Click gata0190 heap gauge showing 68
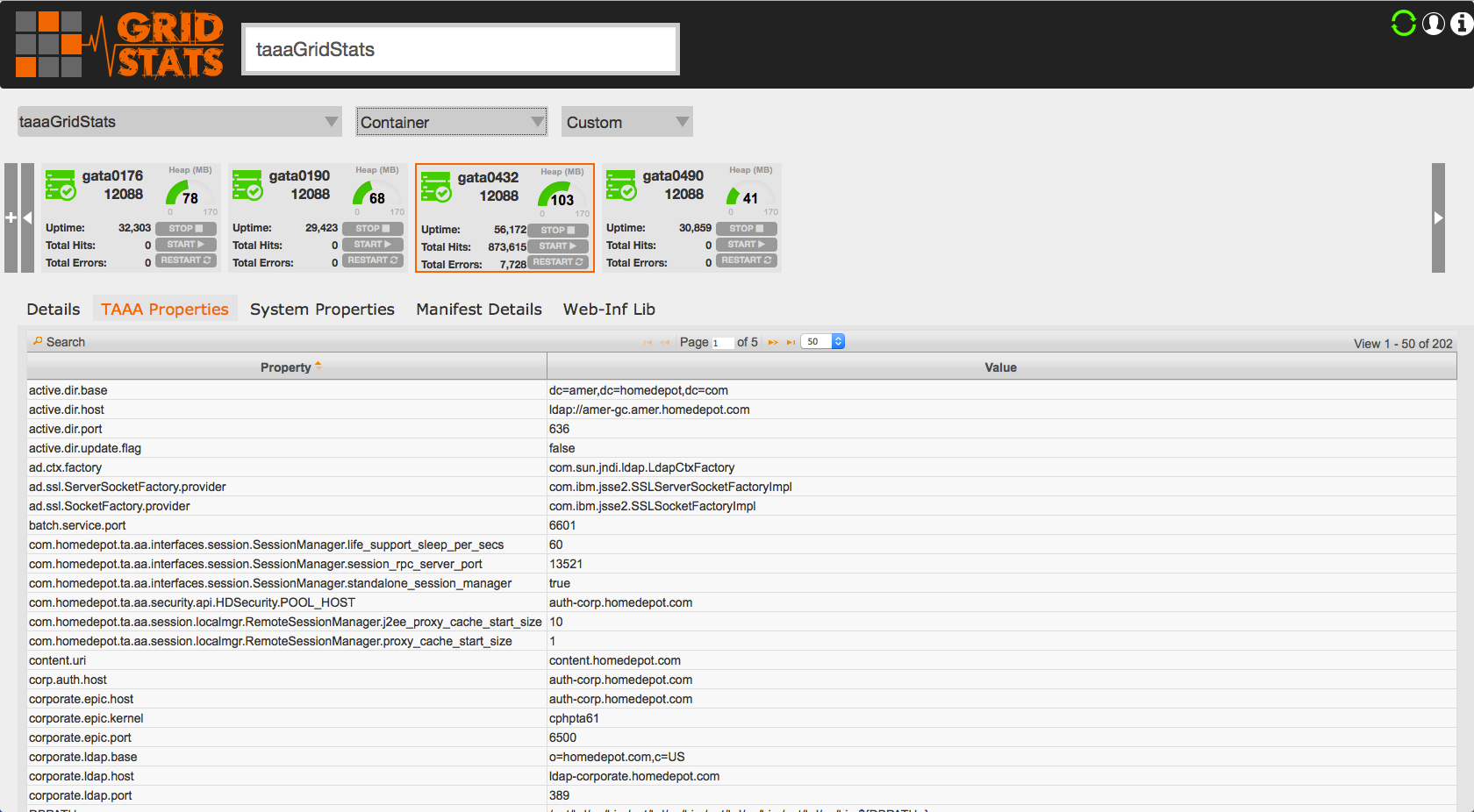 (377, 193)
